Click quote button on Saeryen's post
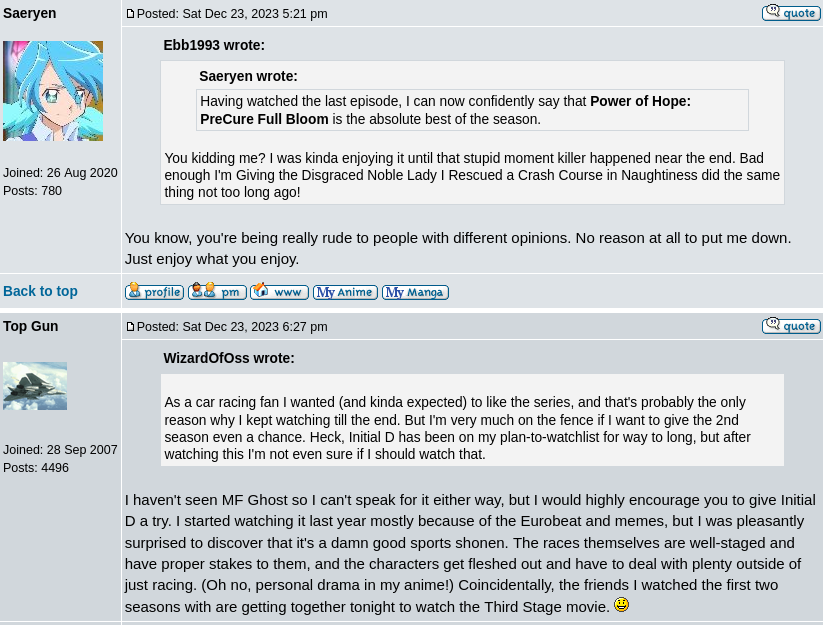This screenshot has width=823, height=625. [791, 13]
